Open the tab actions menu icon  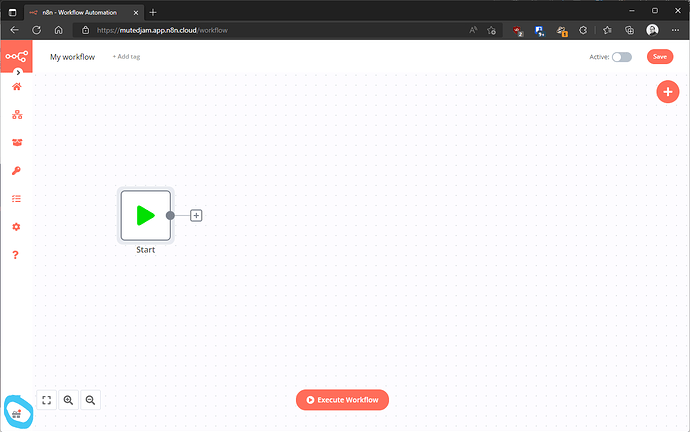click(x=12, y=12)
